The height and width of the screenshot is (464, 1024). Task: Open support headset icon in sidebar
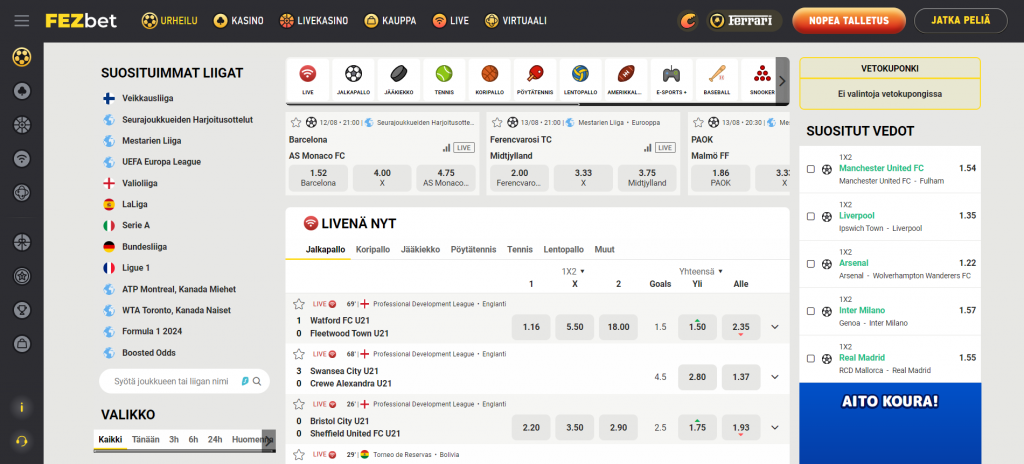click(x=22, y=441)
